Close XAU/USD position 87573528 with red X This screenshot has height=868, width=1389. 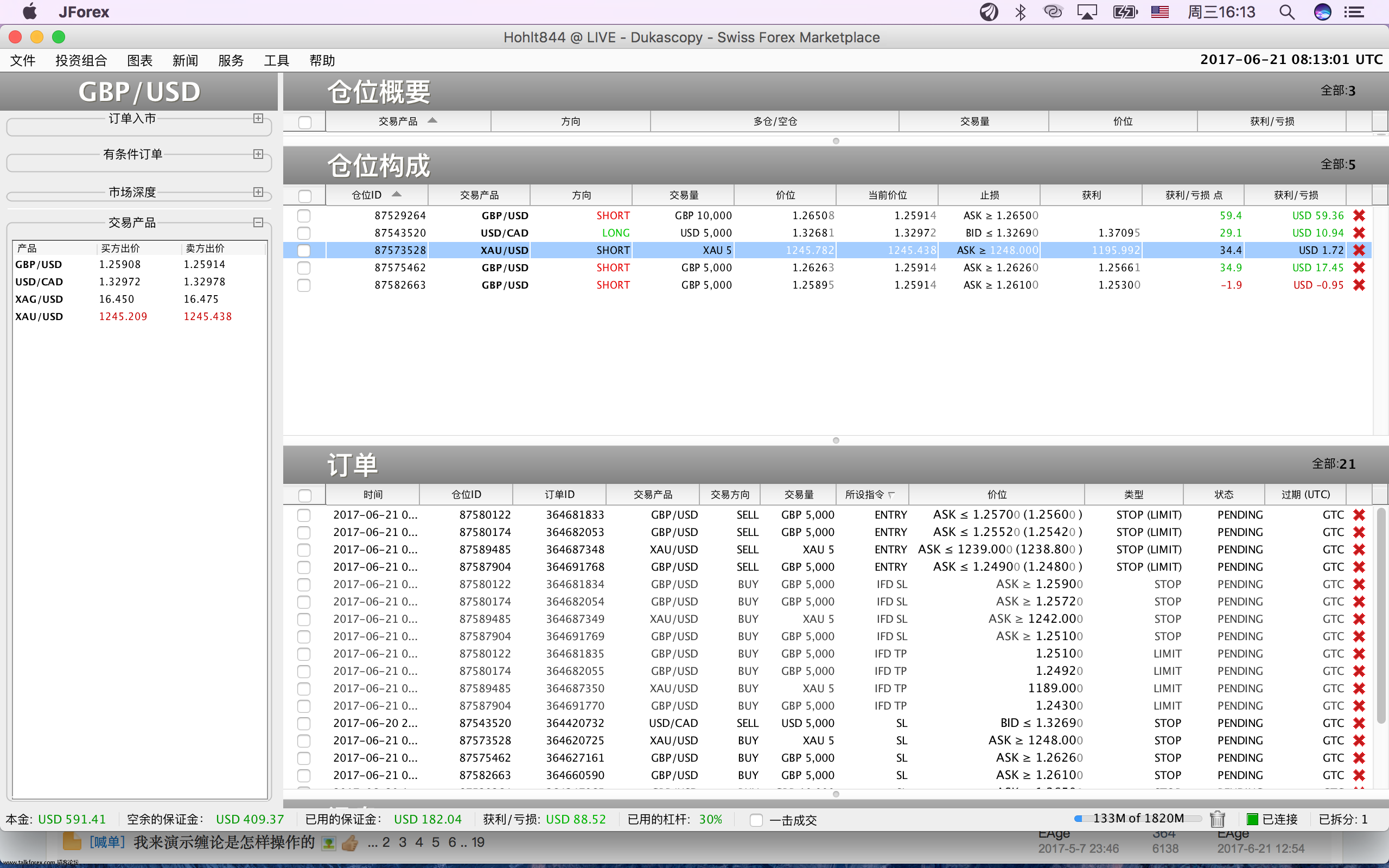click(1359, 250)
